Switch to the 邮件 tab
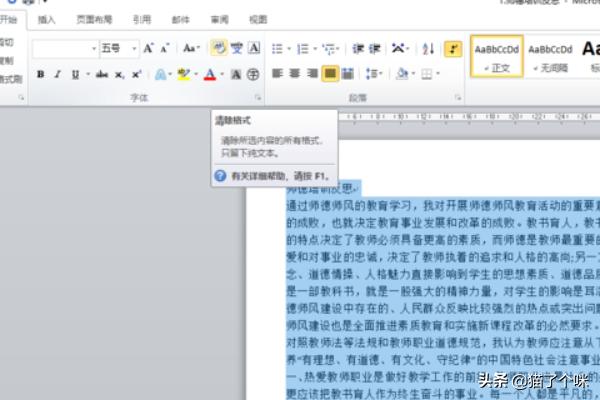 [181, 20]
